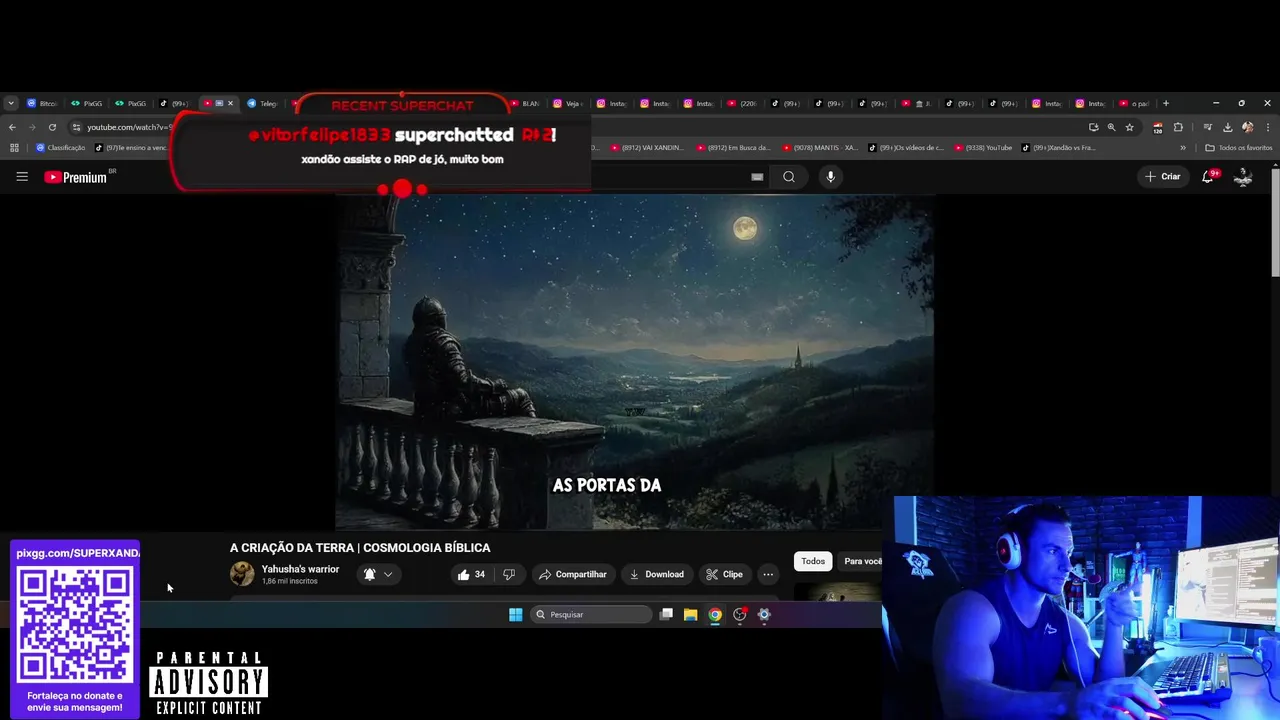This screenshot has width=1280, height=720.
Task: Switch to the Veja Instagram tab
Action: (x=569, y=103)
